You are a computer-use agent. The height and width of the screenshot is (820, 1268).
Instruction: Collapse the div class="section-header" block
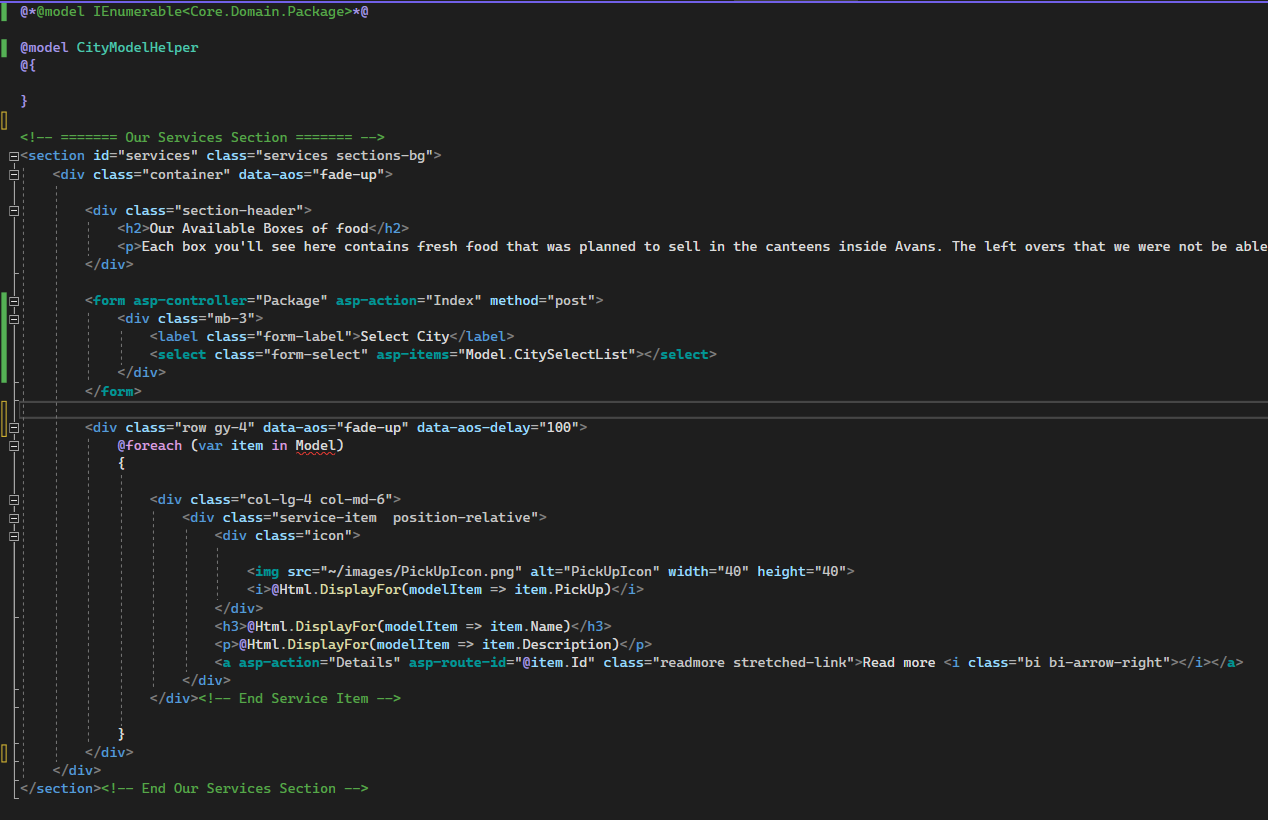(x=13, y=211)
